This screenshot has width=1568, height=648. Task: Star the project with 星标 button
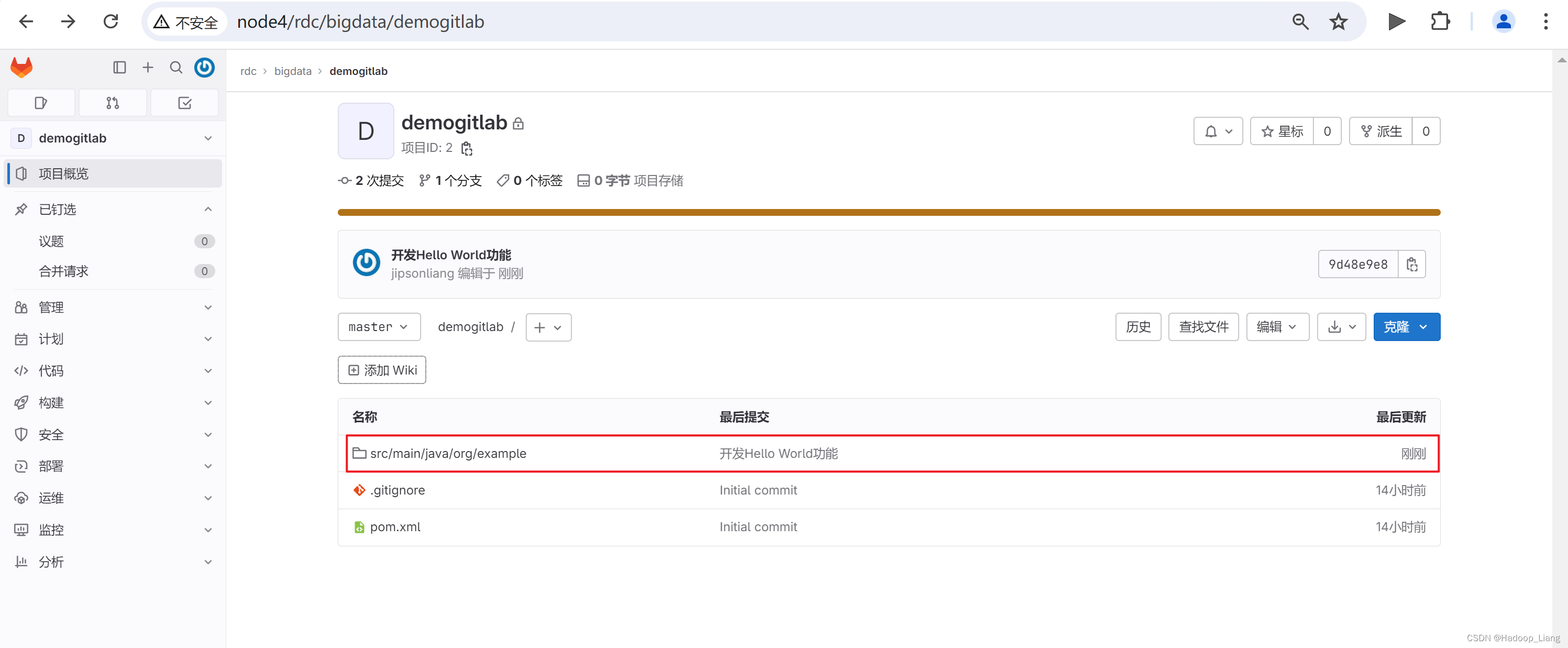click(x=1282, y=131)
